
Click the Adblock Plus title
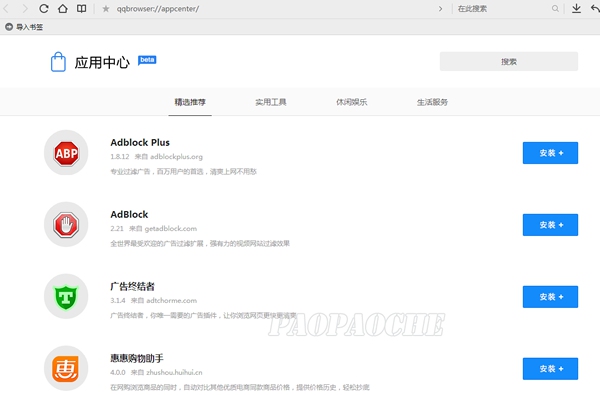click(140, 142)
